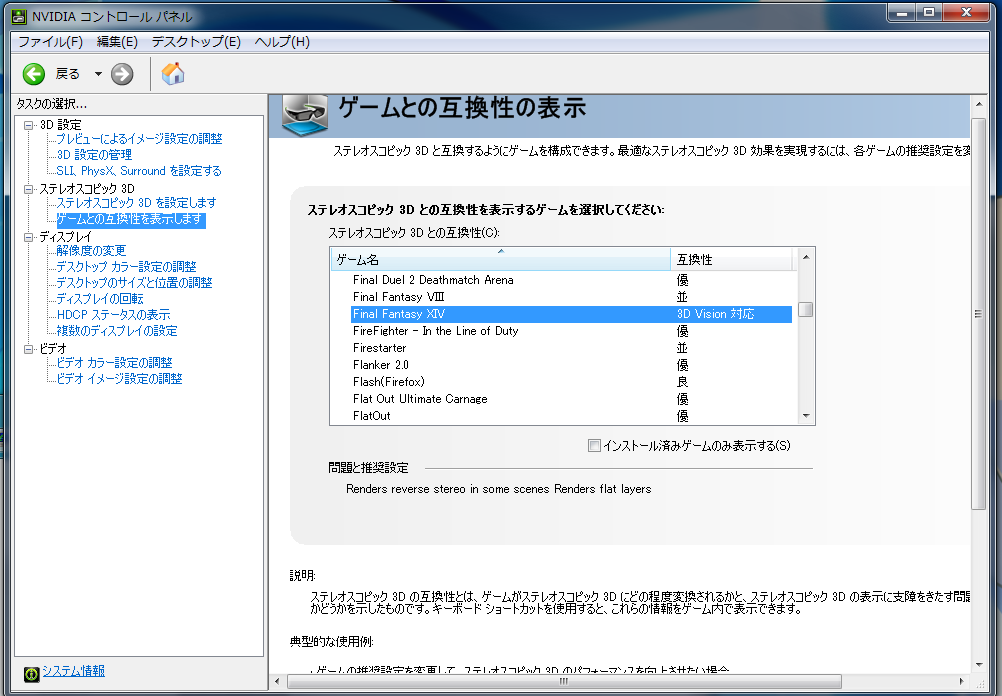
Task: Sort by ゲーム名 column header
Action: pyautogui.click(x=501, y=259)
